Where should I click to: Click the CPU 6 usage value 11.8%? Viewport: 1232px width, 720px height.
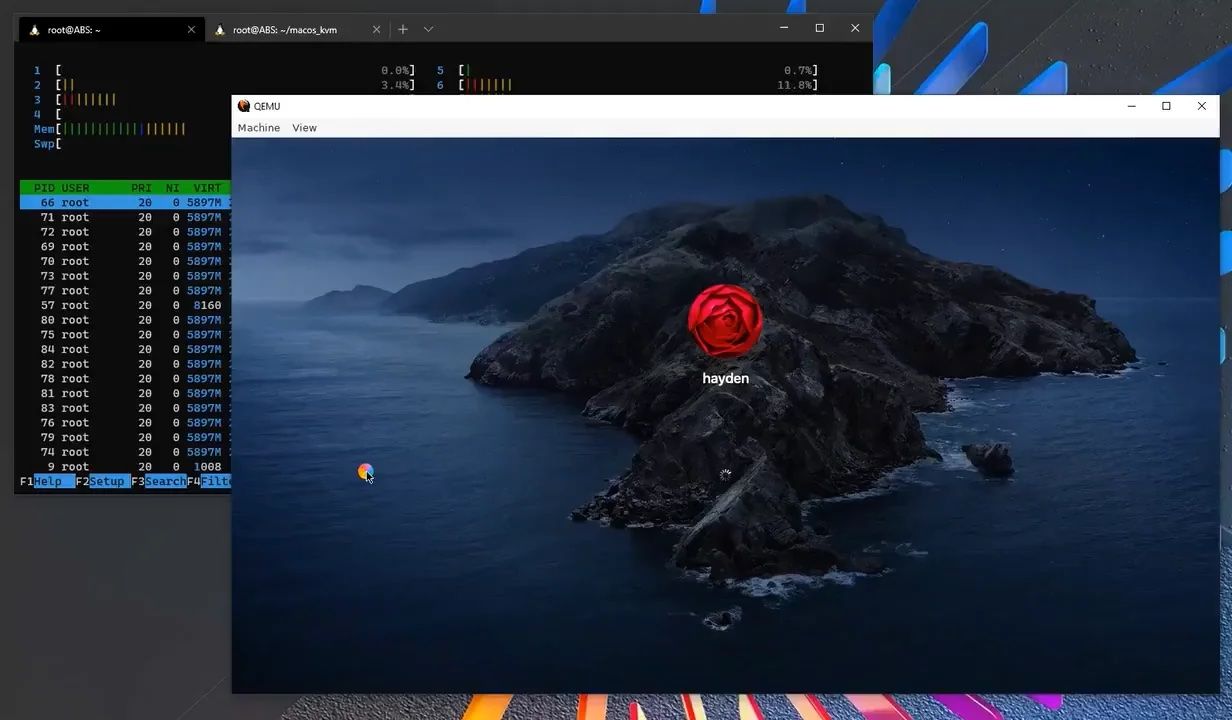pos(795,85)
